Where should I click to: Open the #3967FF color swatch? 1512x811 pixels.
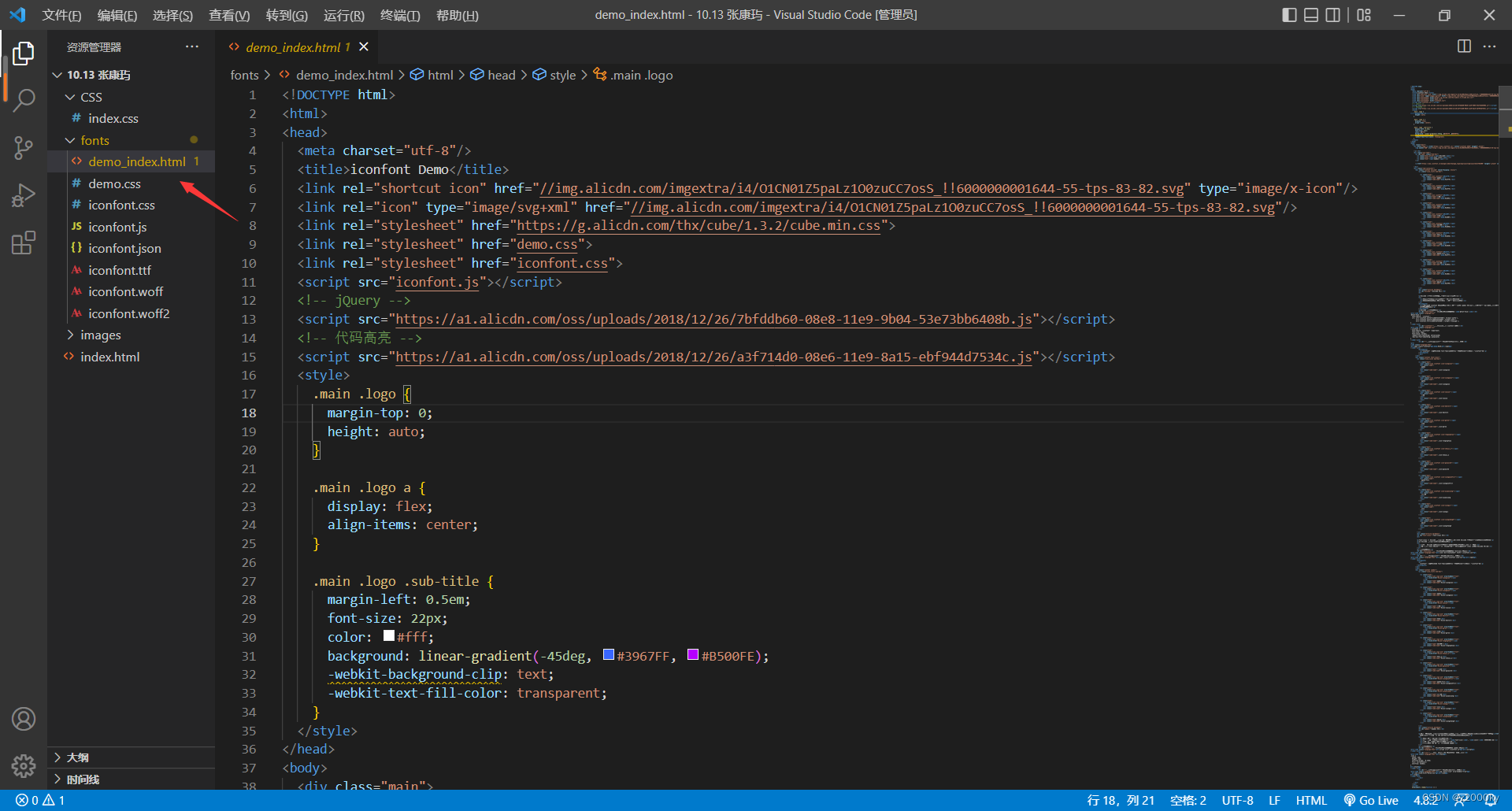(609, 654)
